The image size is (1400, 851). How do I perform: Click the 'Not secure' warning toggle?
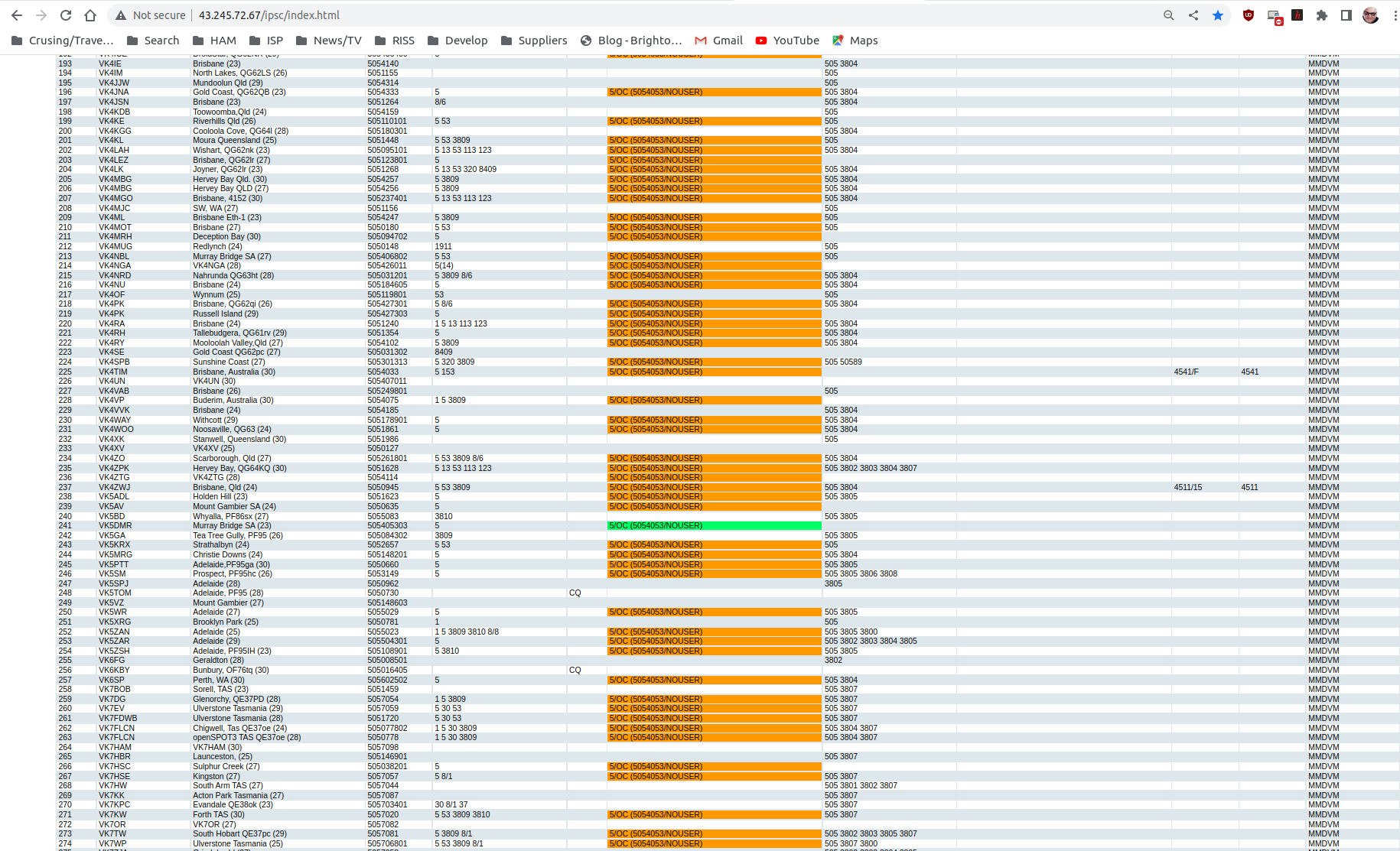point(151,15)
